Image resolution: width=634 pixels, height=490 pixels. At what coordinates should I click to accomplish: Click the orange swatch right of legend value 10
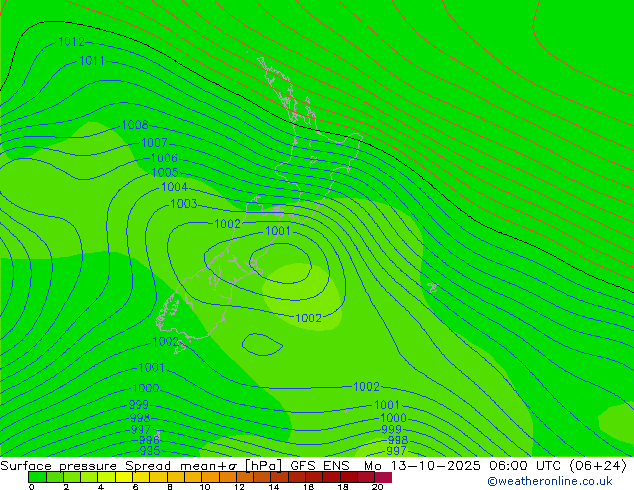pyautogui.click(x=210, y=477)
